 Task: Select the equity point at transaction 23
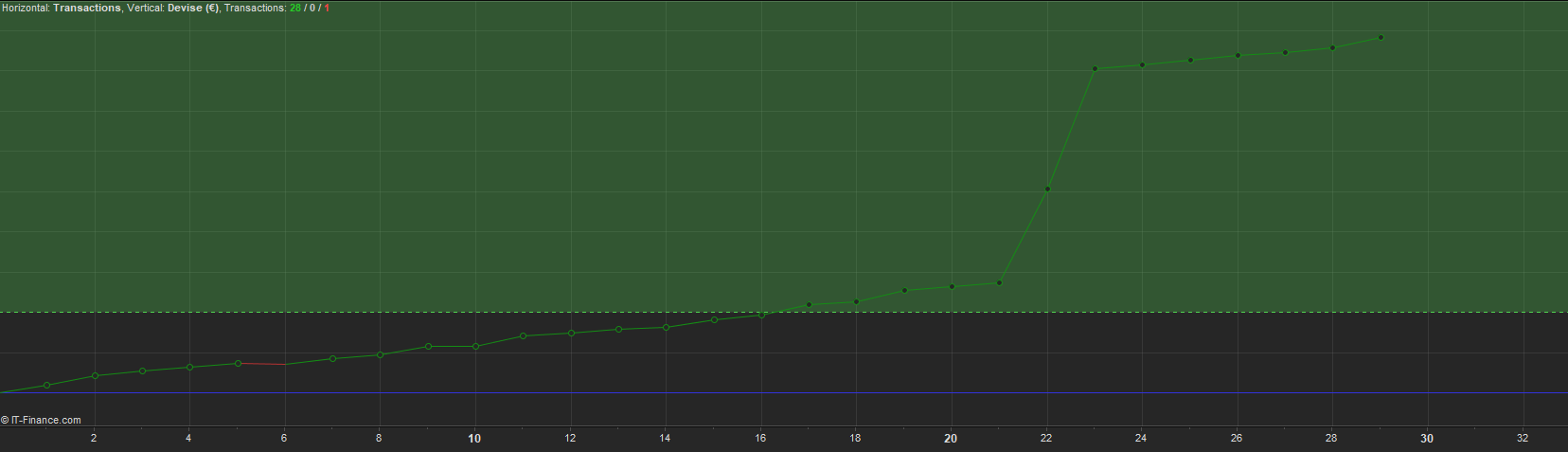tap(1095, 69)
